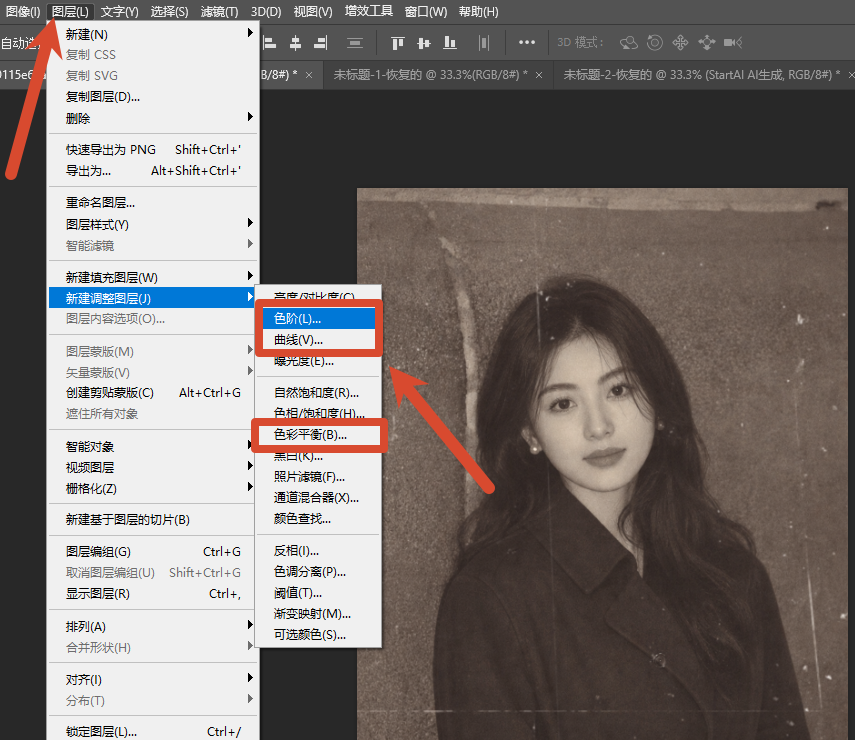Open the 增效工具 menu

point(369,11)
